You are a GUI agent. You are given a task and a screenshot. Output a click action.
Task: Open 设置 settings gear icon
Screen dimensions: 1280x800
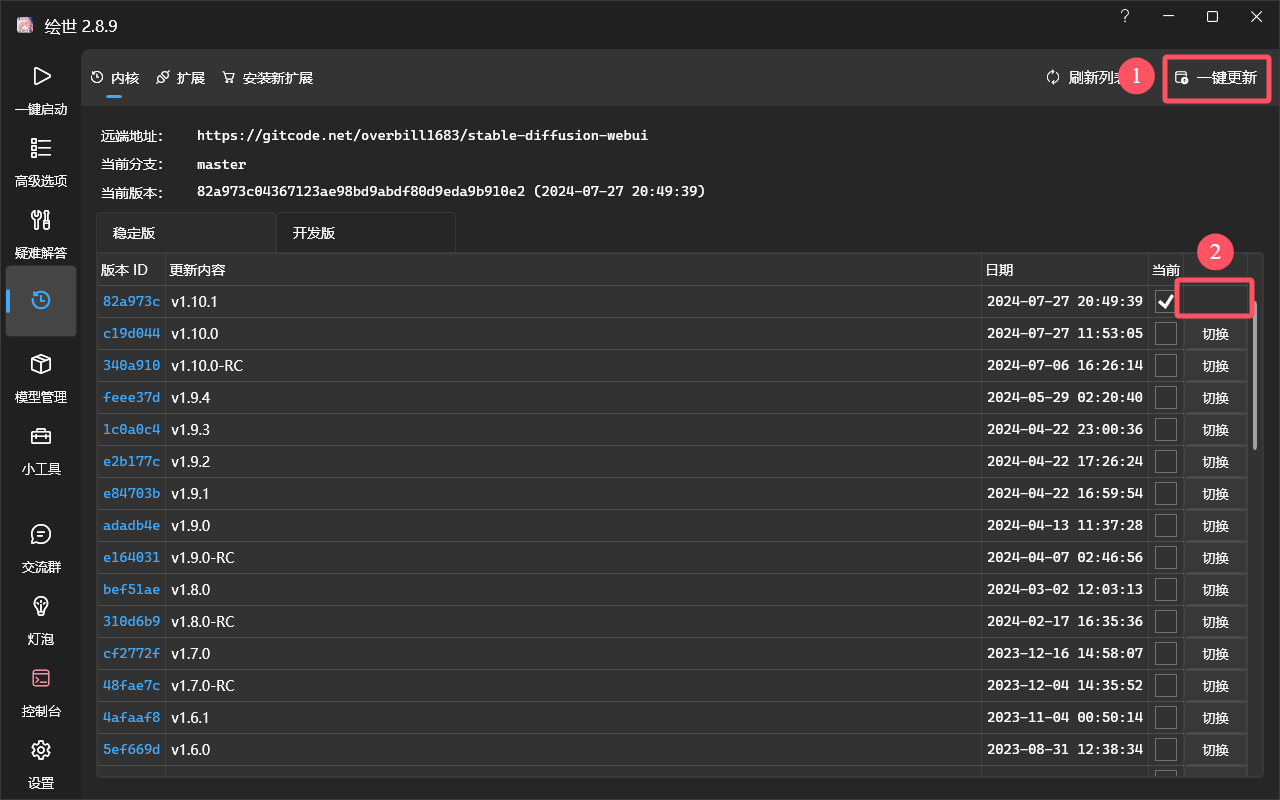(41, 750)
